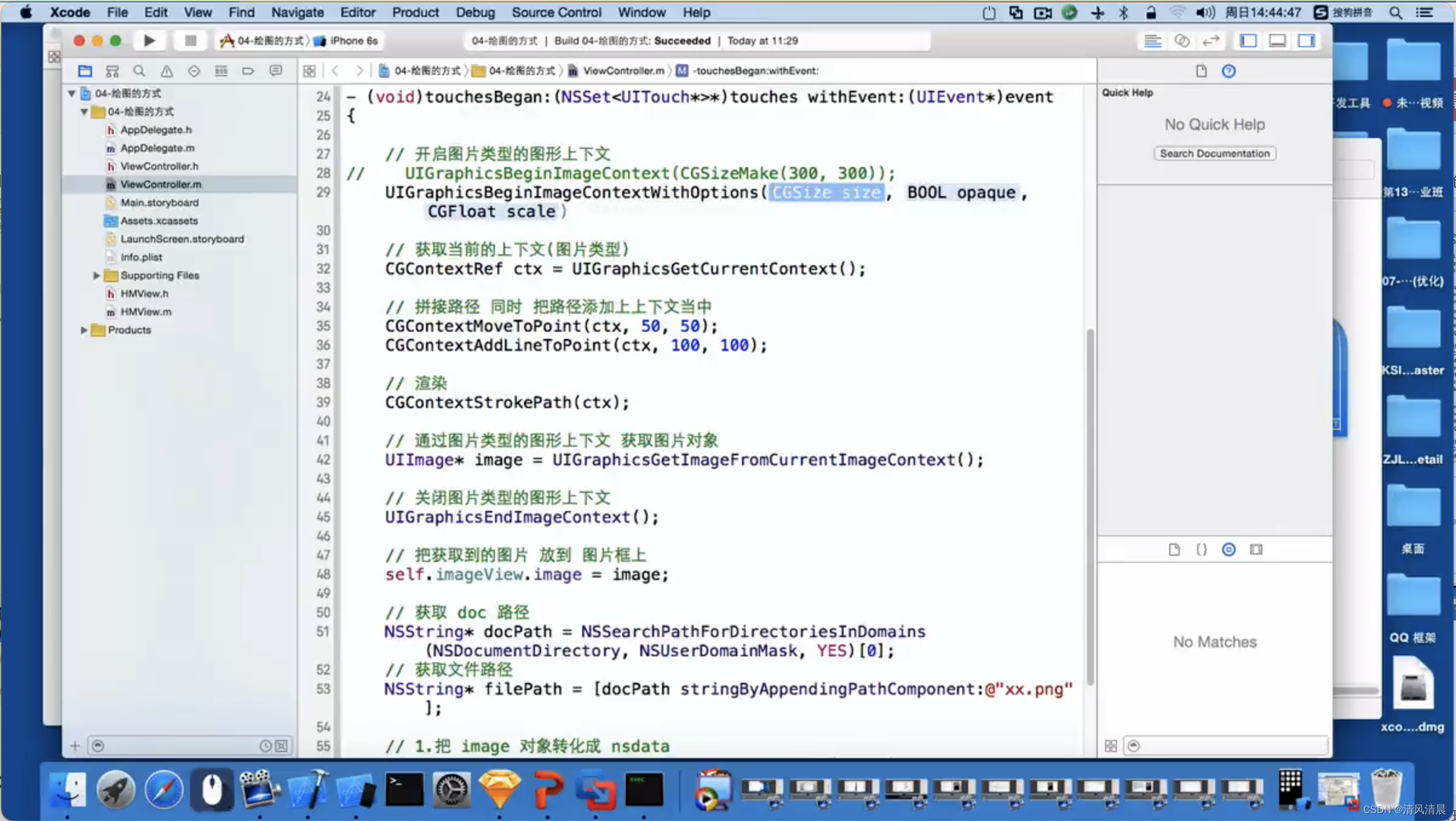The height and width of the screenshot is (821, 1456).
Task: Click the Editor menu item
Action: coord(356,12)
